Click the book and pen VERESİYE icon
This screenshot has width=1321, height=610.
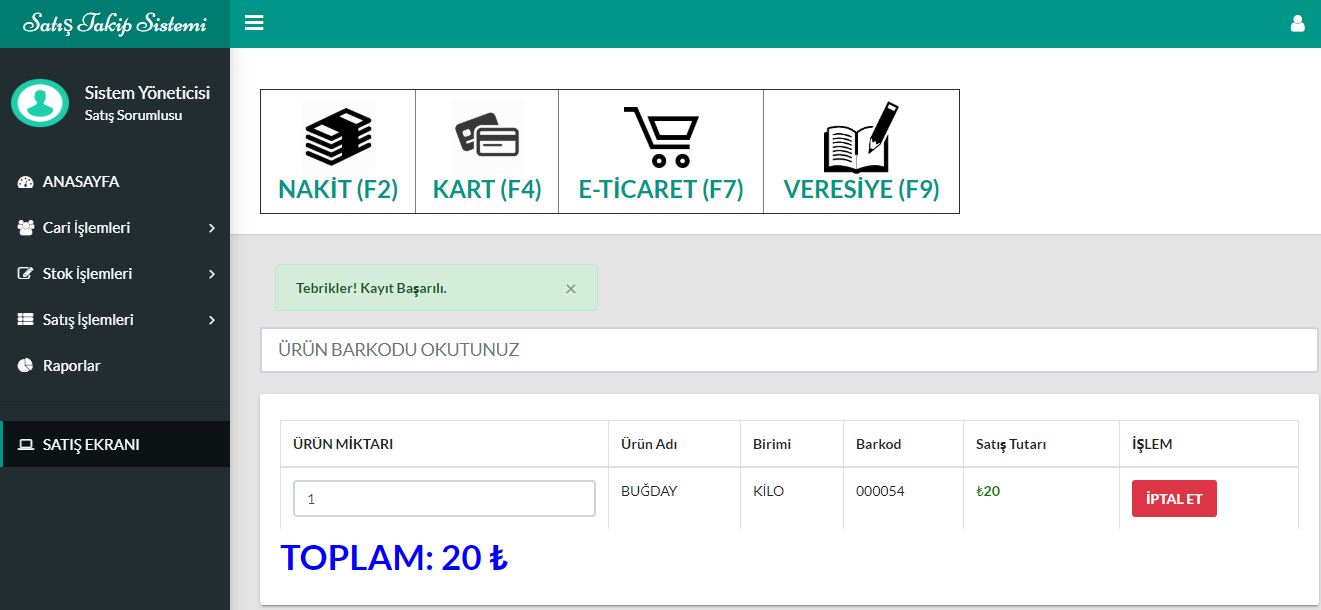pos(860,136)
